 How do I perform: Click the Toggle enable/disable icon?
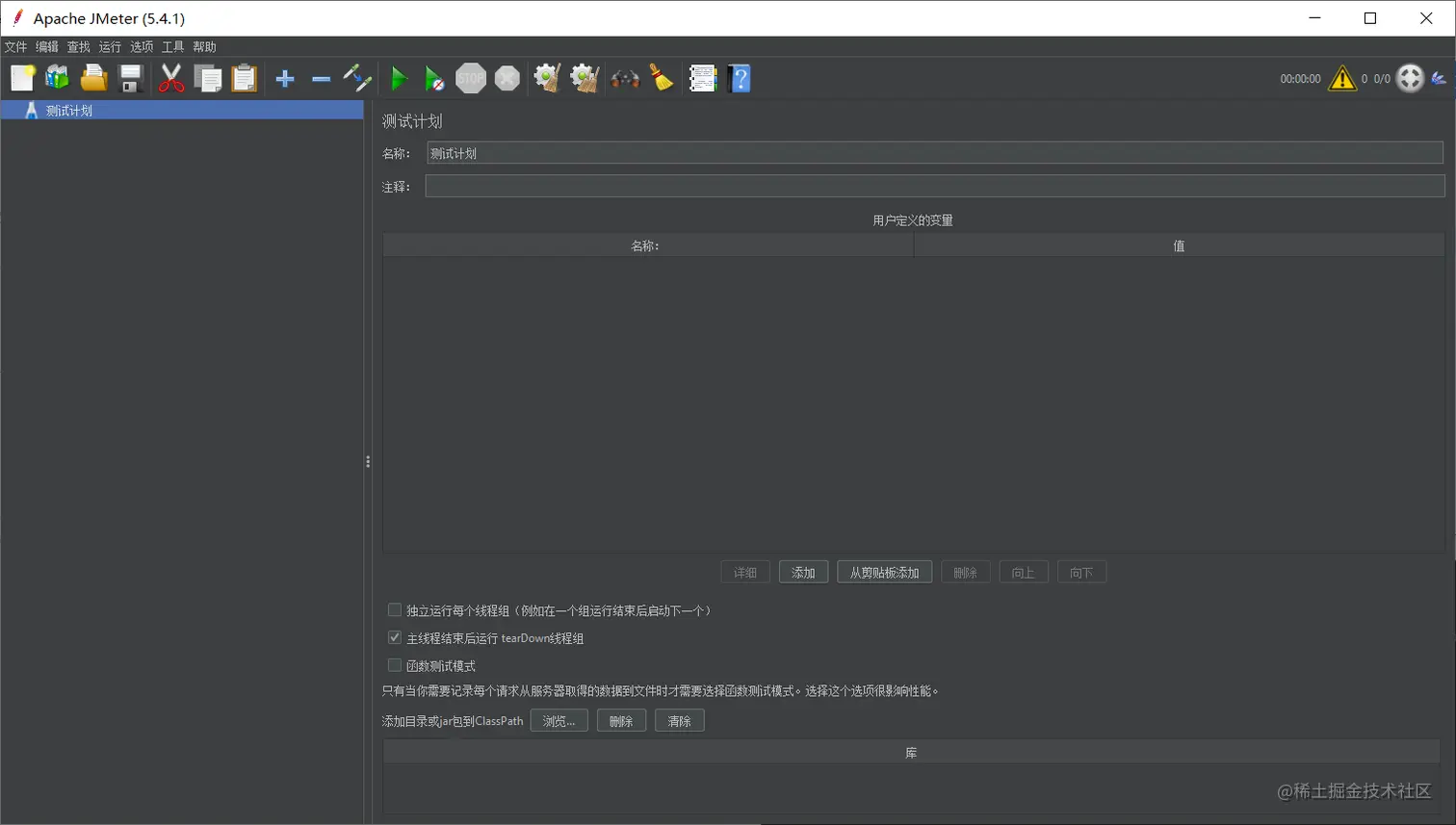tap(357, 78)
